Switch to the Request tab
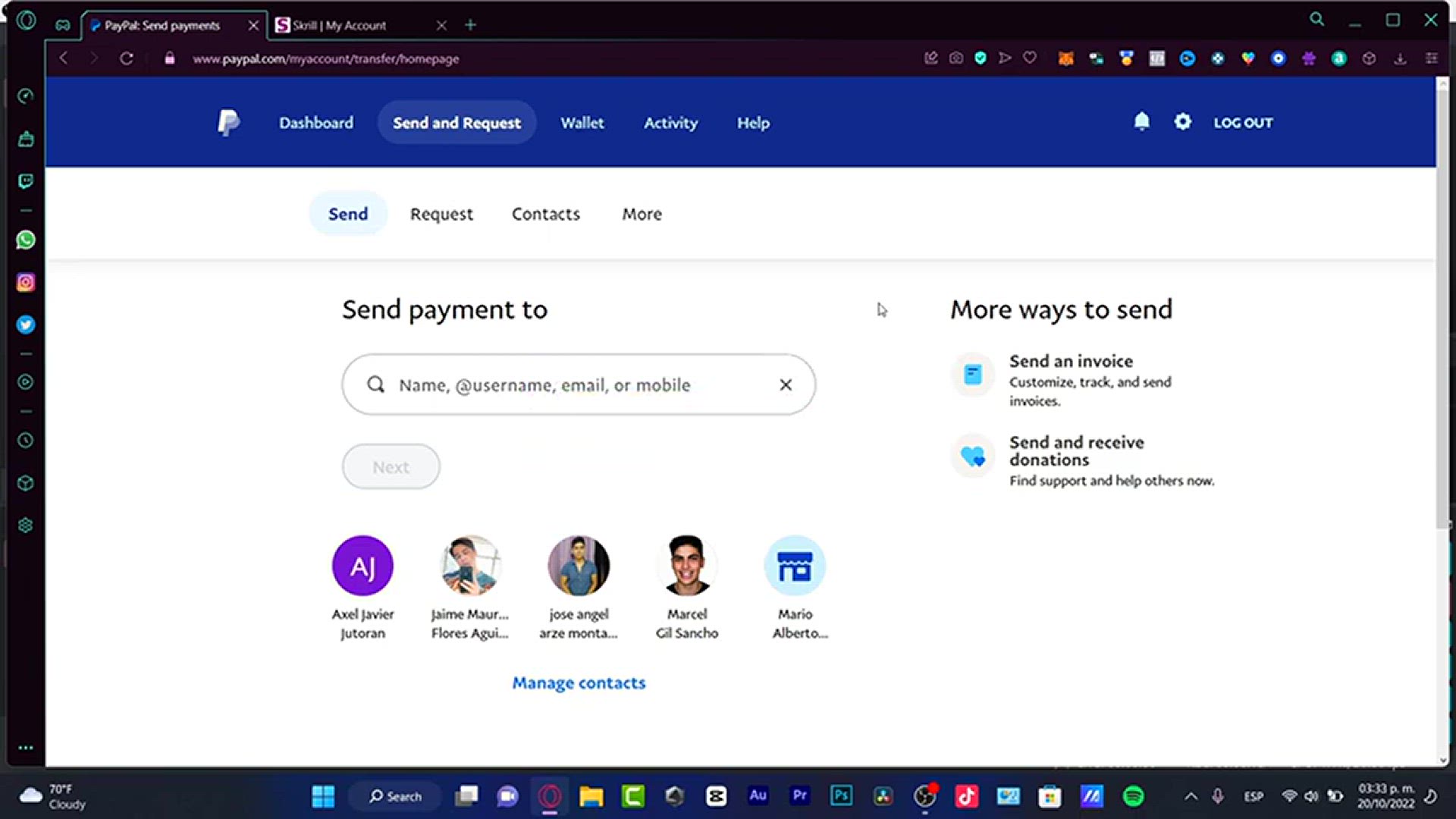 (441, 215)
